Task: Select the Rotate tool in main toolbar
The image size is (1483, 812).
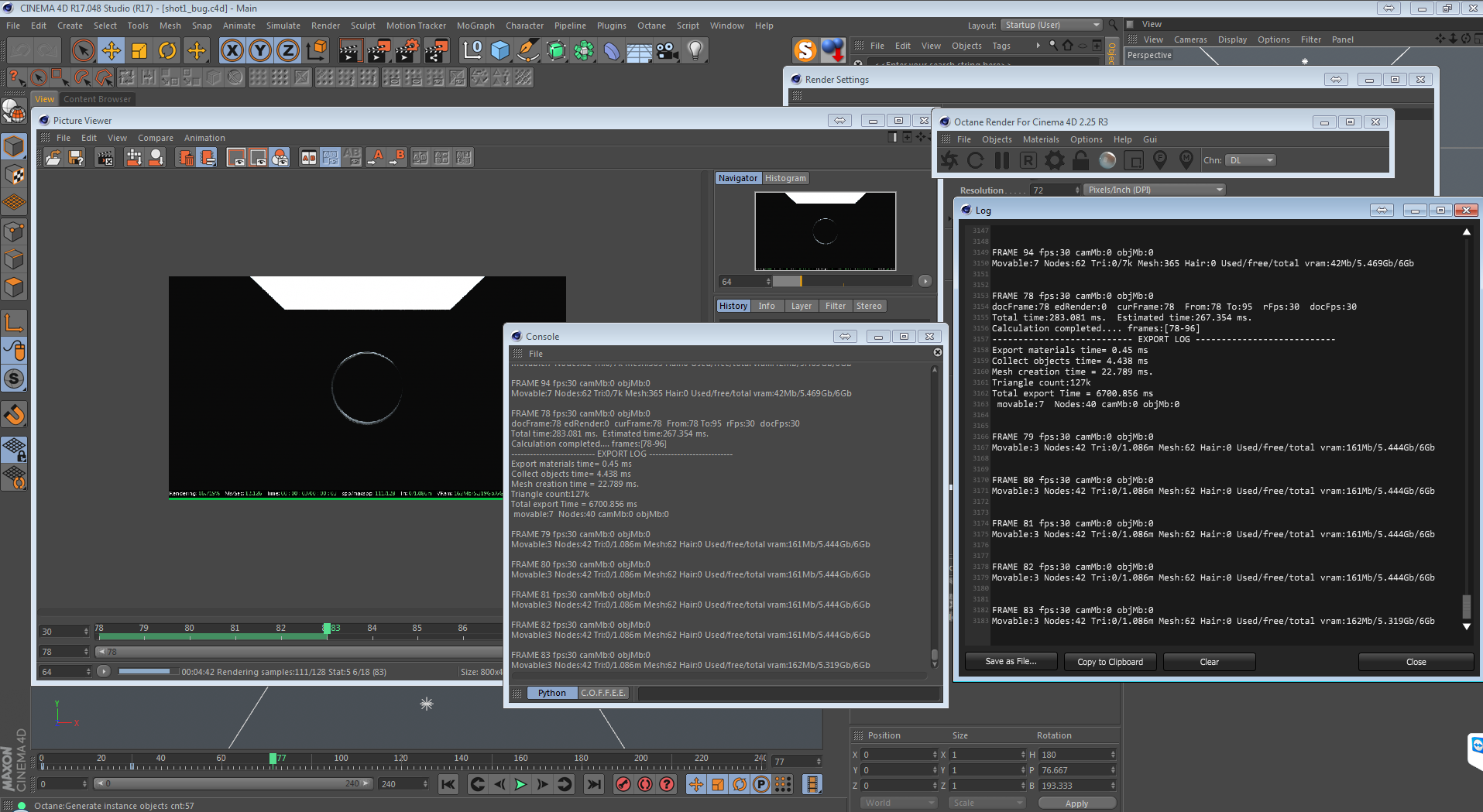Action: click(167, 51)
